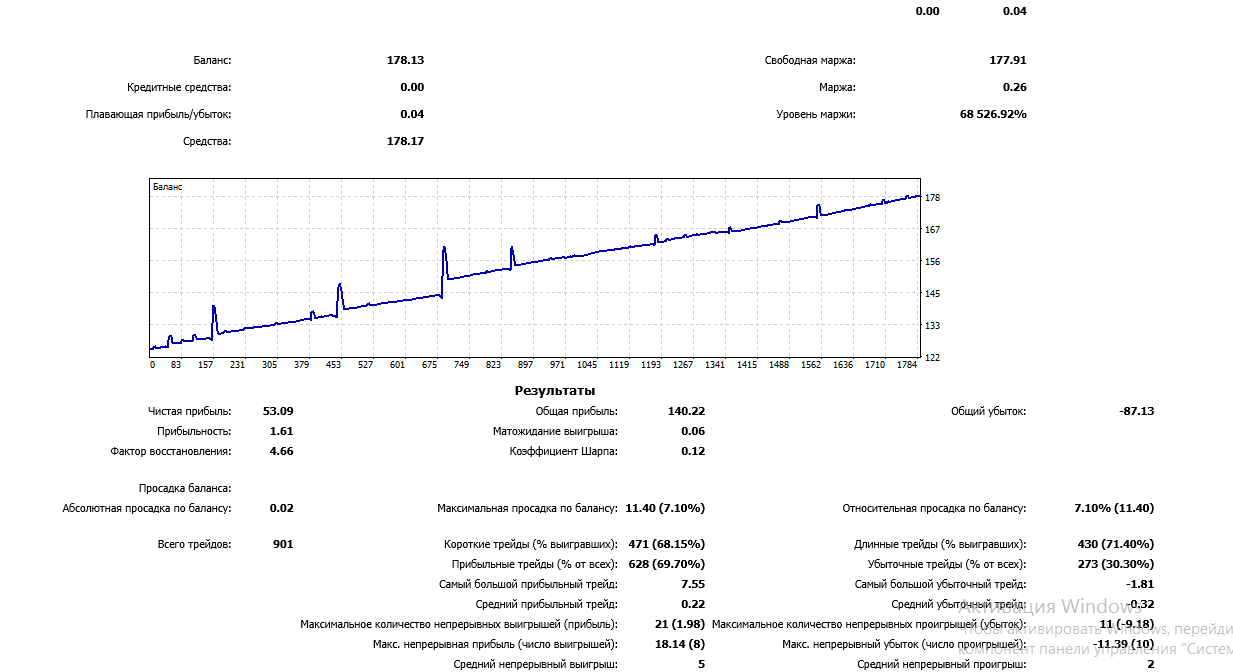Select the Уровень маржи label
The image size is (1233, 672).
816,114
